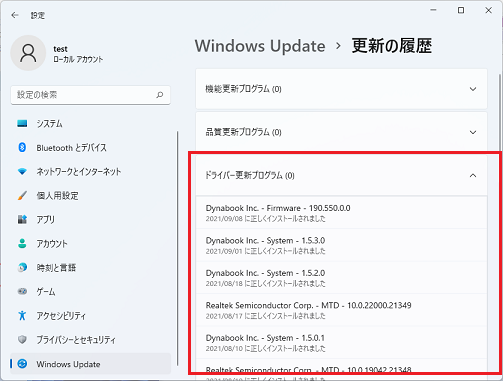The height and width of the screenshot is (381, 503).
Task: Select Dynabook System 1.5.2.0 entry
Action: (341, 277)
